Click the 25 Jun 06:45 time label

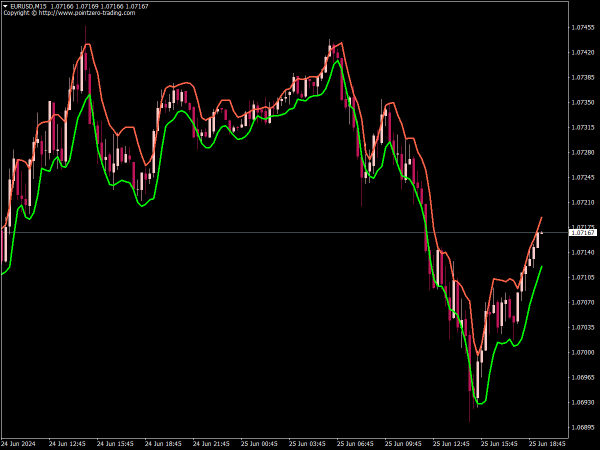coord(355,444)
